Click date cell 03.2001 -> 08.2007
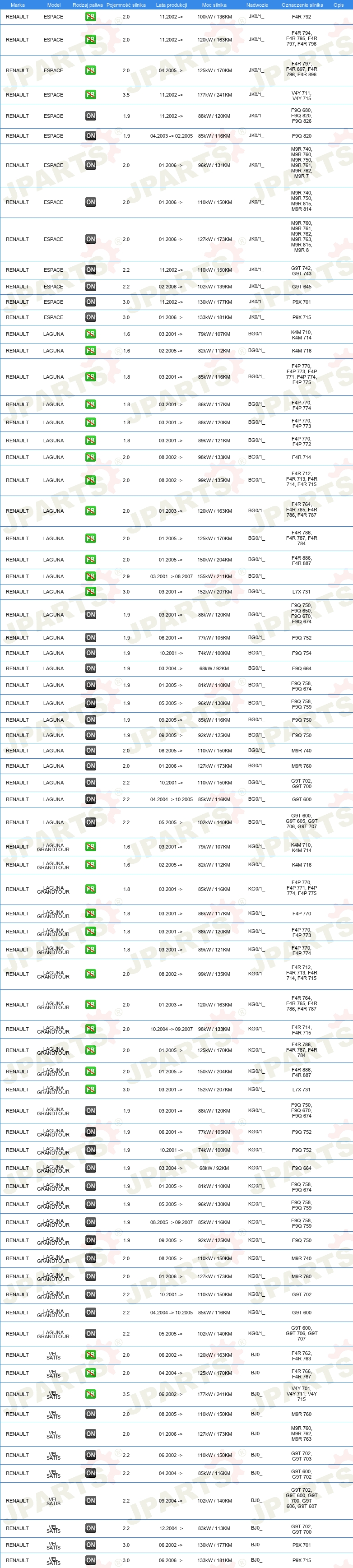Viewport: 353px width, 1568px height. click(x=172, y=576)
